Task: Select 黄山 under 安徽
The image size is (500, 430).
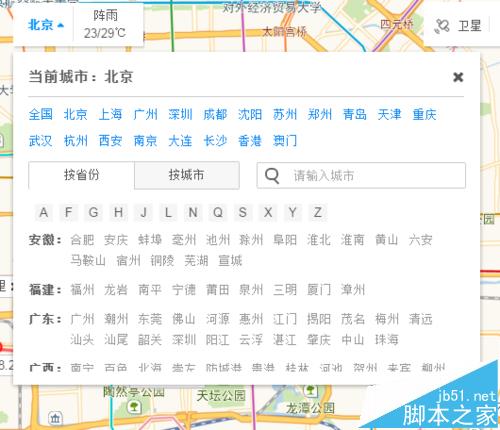Action: click(387, 240)
